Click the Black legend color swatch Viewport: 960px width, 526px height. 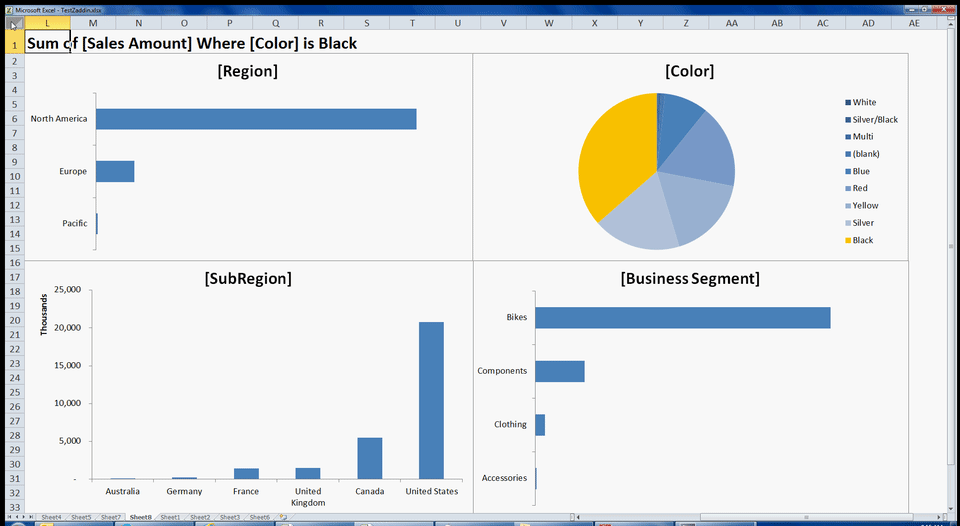pyautogui.click(x=848, y=240)
